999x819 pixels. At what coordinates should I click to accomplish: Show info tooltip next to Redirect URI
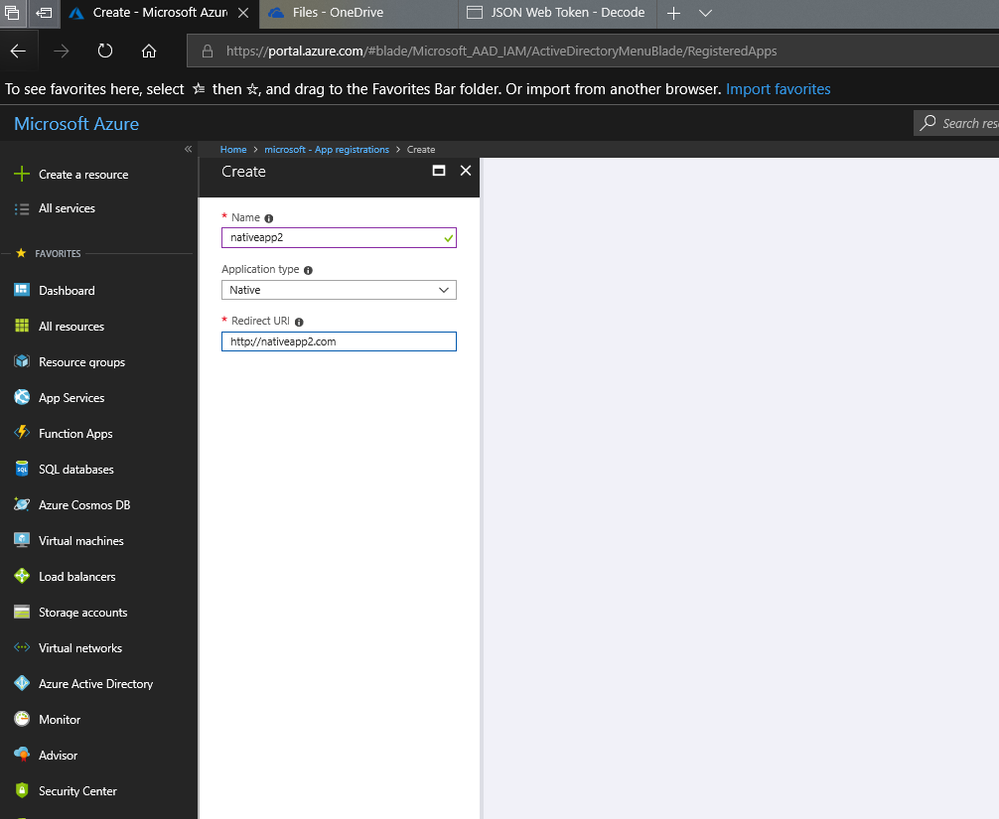click(x=299, y=322)
